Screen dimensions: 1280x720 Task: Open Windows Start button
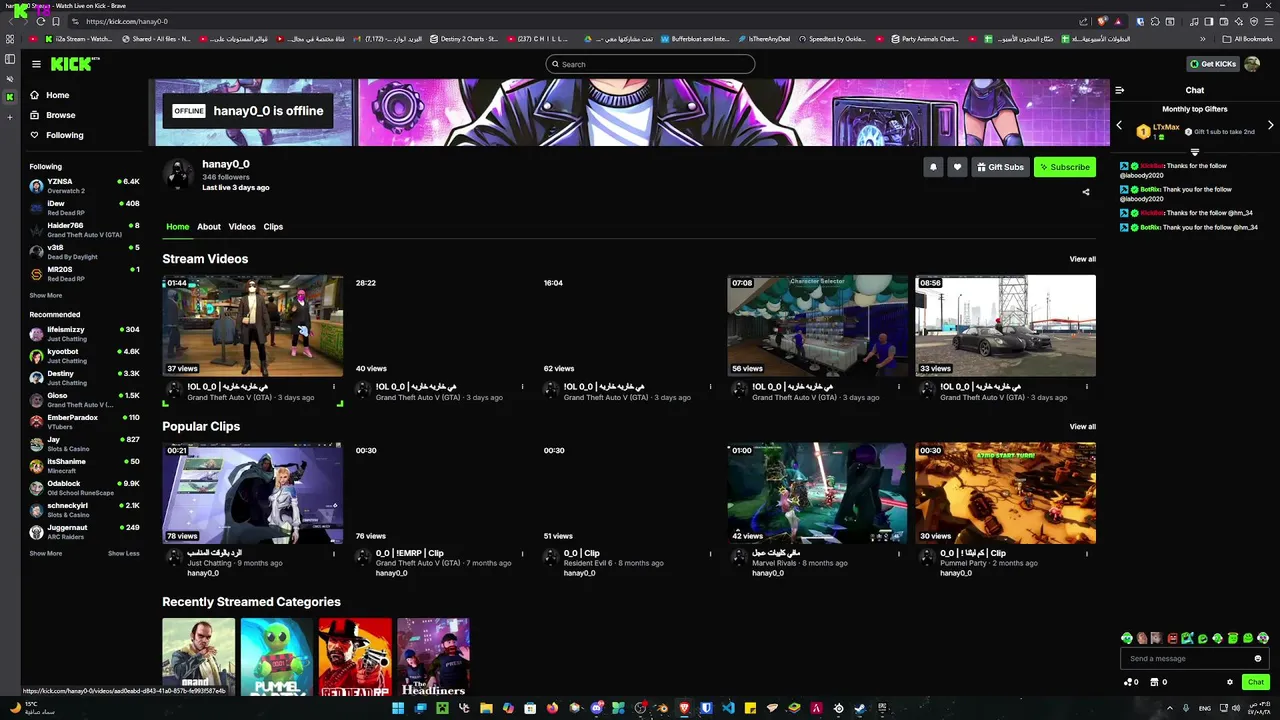[398, 708]
